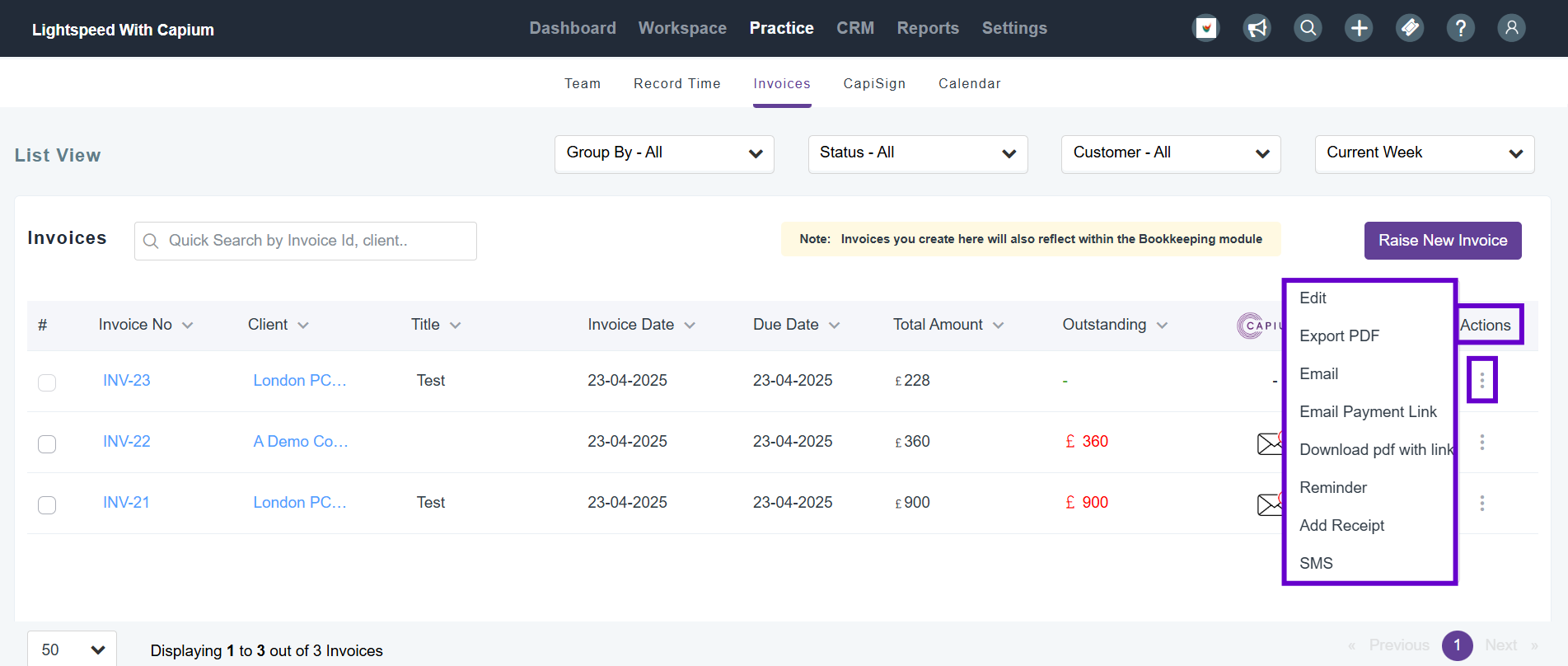The width and height of the screenshot is (1568, 666).
Task: Click the Next pagination link
Action: pyautogui.click(x=1501, y=645)
